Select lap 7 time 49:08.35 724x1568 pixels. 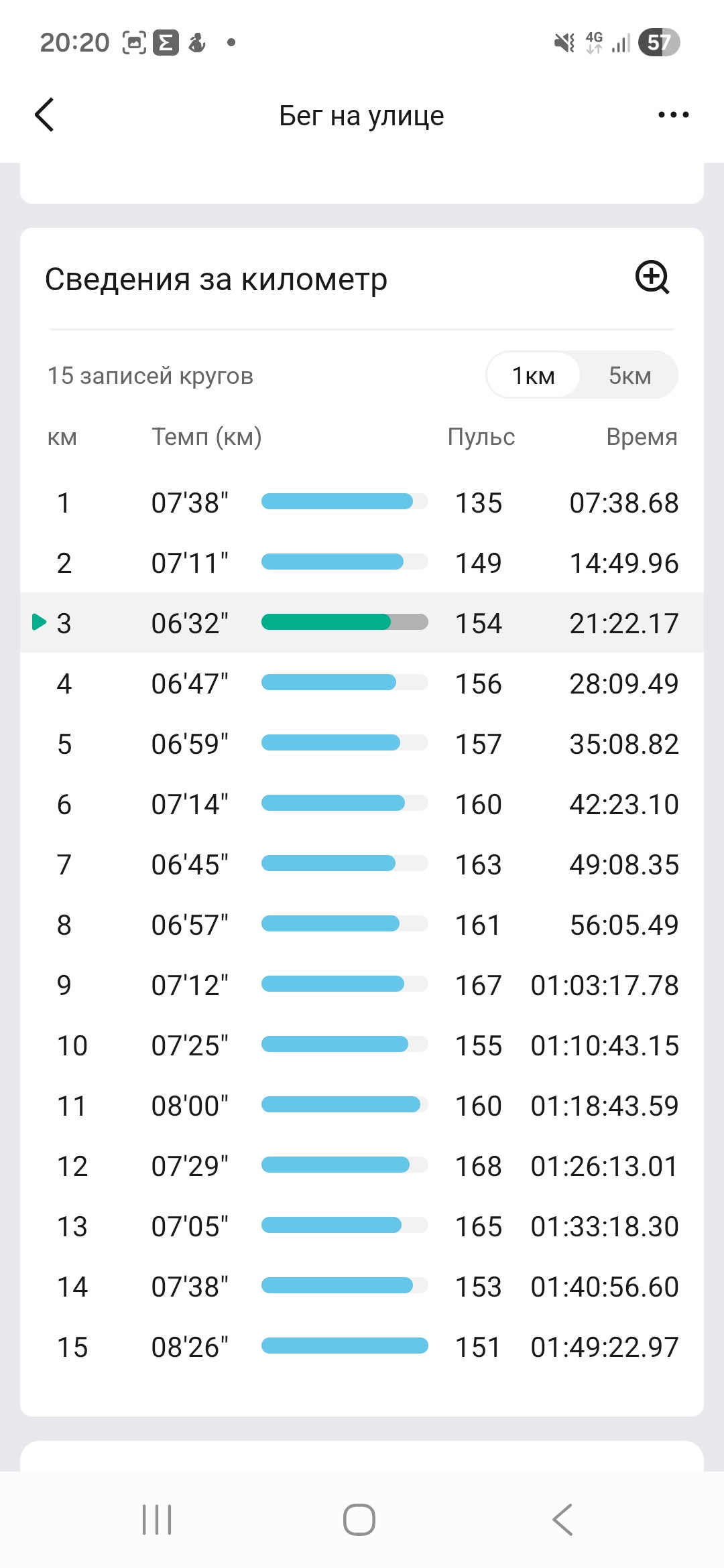(624, 864)
